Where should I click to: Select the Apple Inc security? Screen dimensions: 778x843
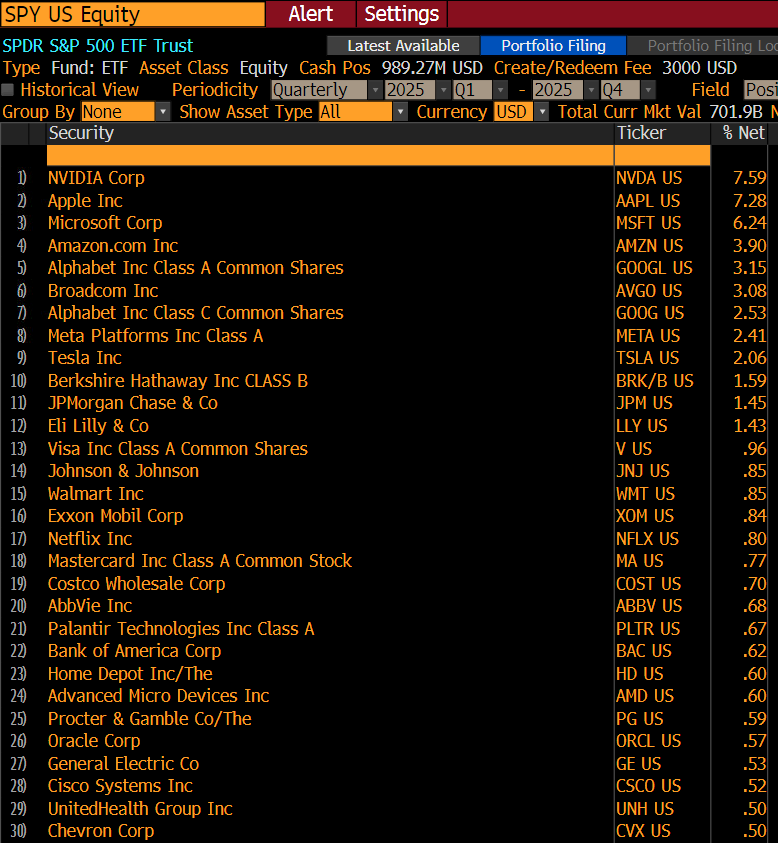click(x=85, y=201)
